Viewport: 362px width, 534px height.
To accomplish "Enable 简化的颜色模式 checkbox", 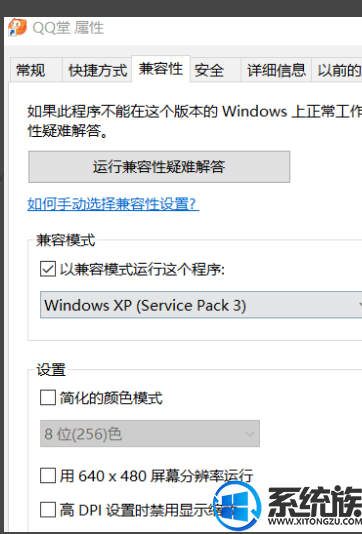I will coord(48,397).
